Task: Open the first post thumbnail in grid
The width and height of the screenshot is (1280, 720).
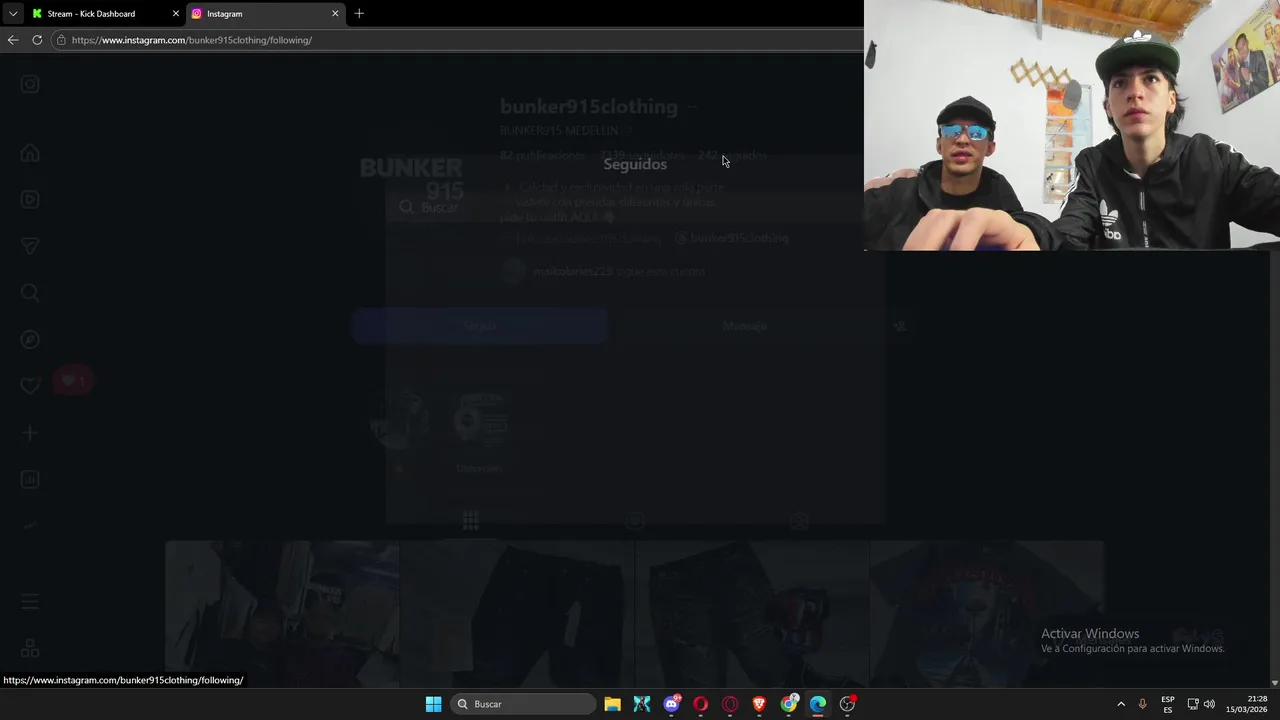Action: click(x=282, y=612)
